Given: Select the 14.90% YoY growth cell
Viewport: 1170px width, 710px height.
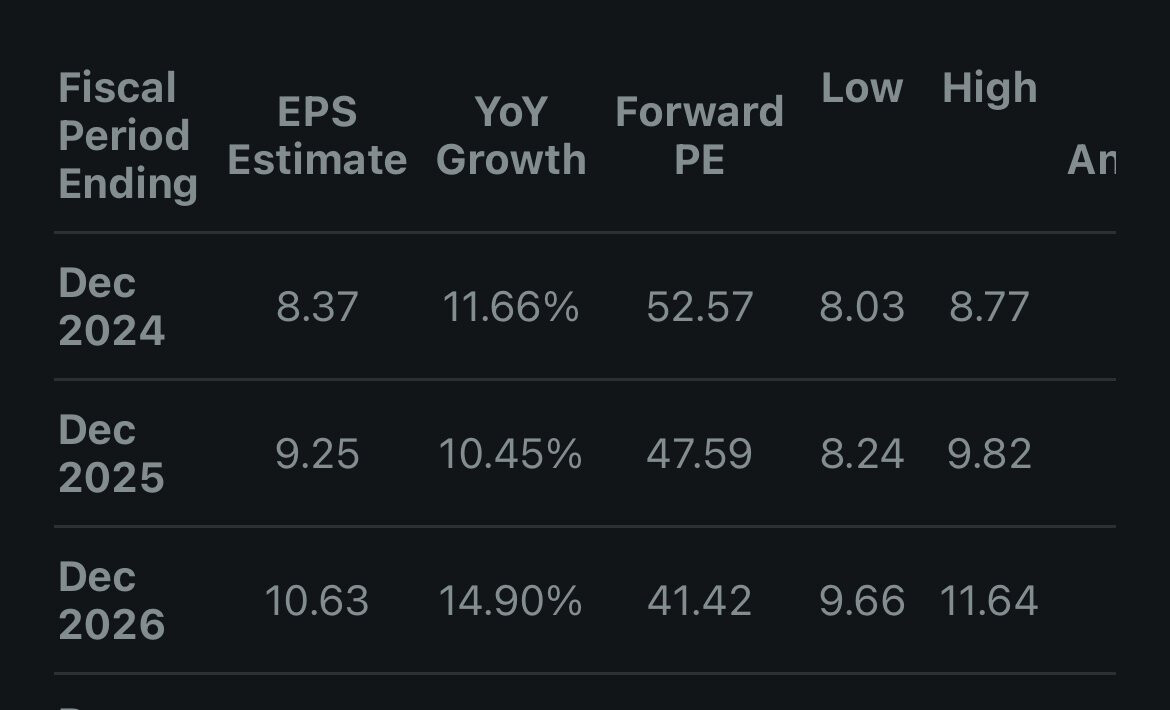Looking at the screenshot, I should (x=511, y=601).
